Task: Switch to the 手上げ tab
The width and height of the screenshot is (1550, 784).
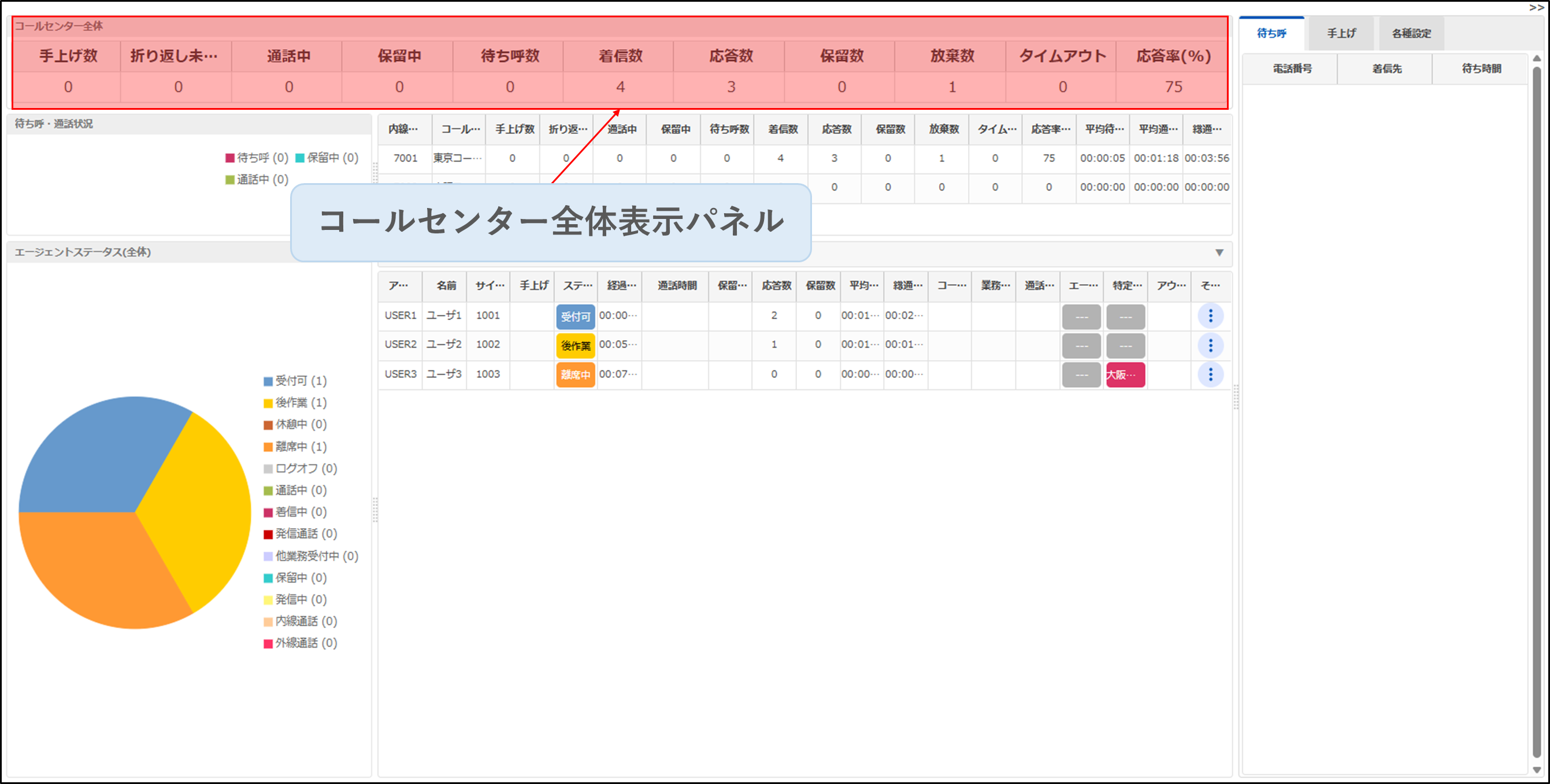Action: (1341, 34)
